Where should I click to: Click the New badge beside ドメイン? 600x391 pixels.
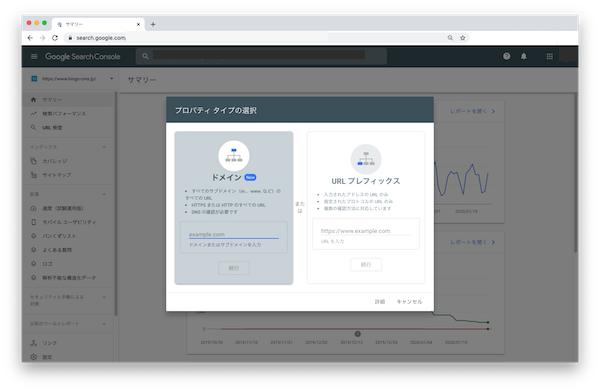point(250,177)
